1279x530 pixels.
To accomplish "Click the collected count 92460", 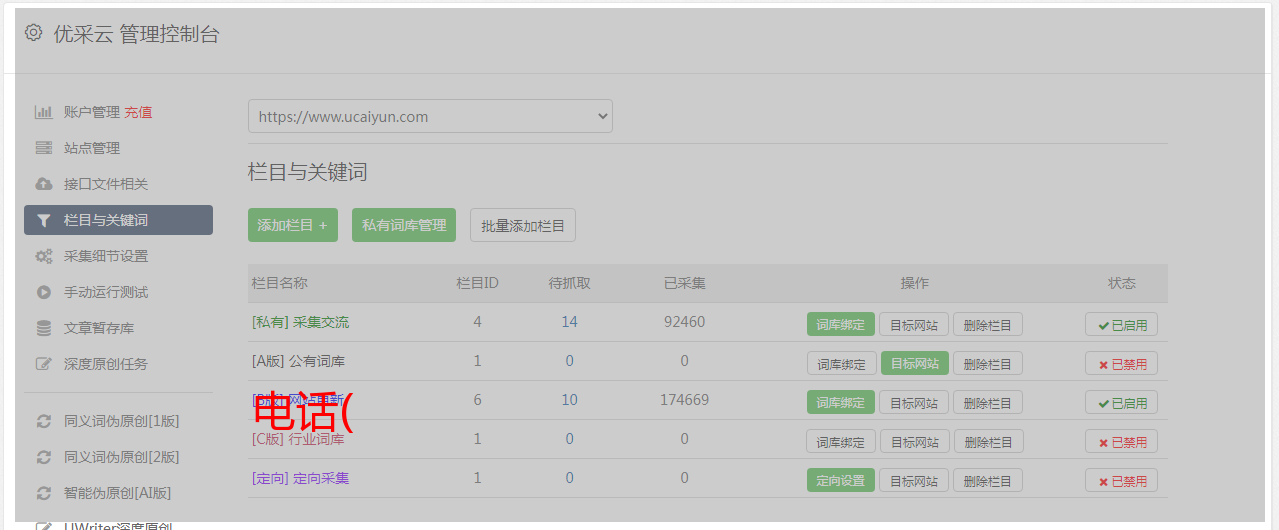I will click(x=684, y=322).
